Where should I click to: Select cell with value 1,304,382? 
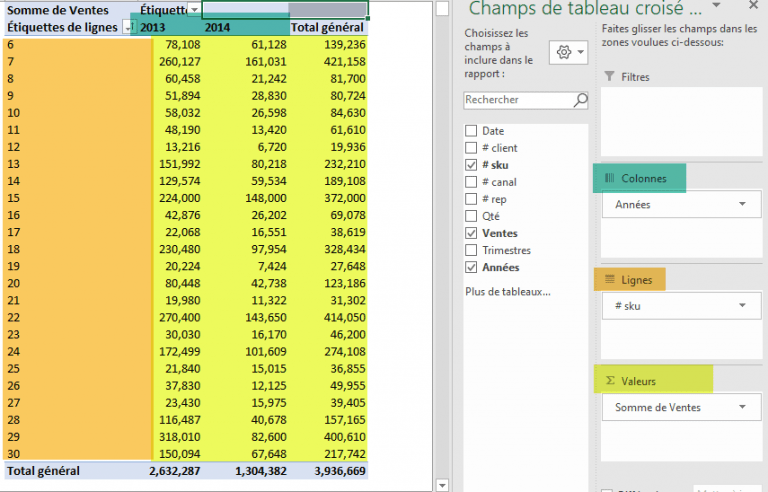[245, 471]
